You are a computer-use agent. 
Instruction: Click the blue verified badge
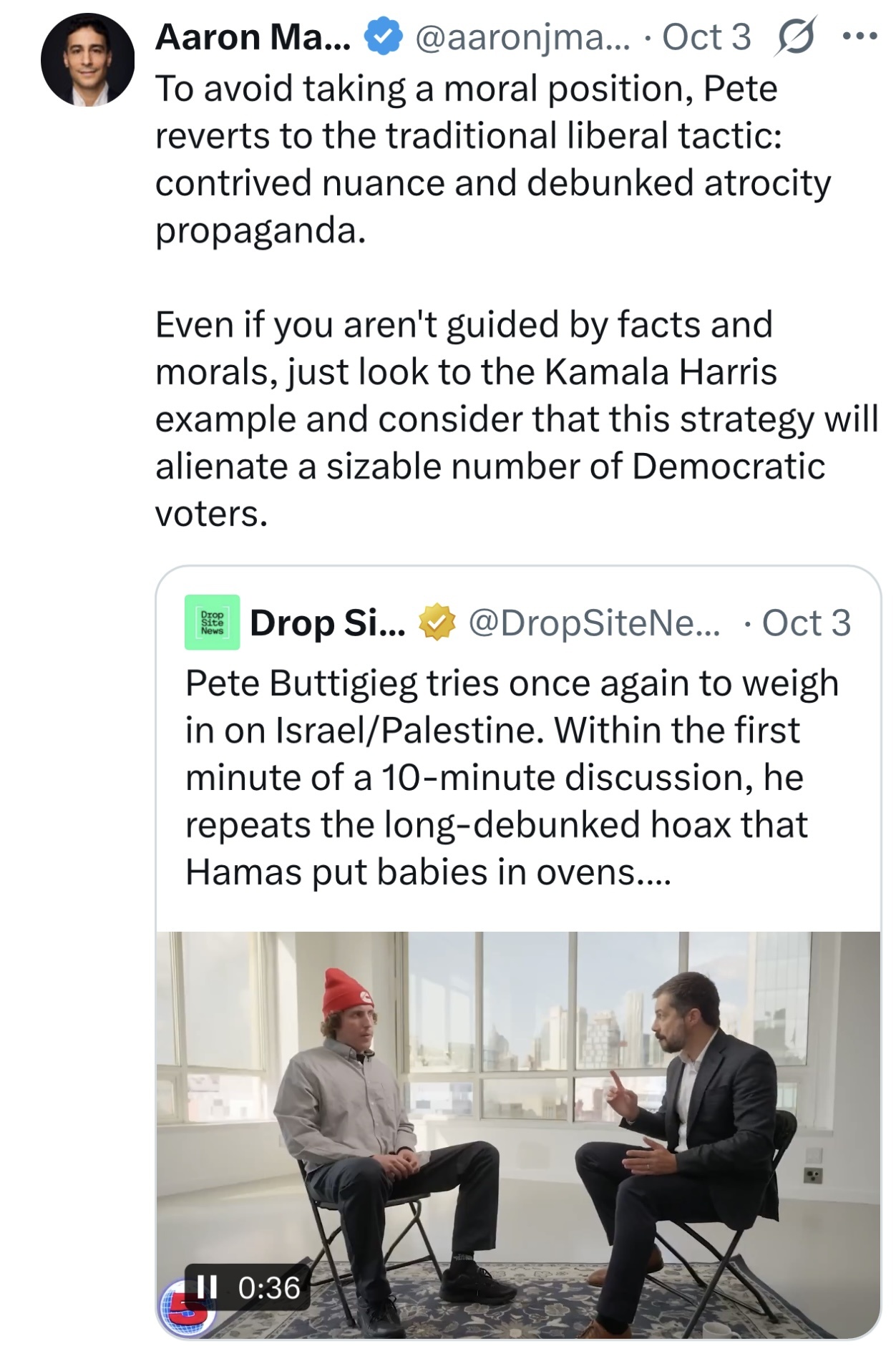point(384,37)
